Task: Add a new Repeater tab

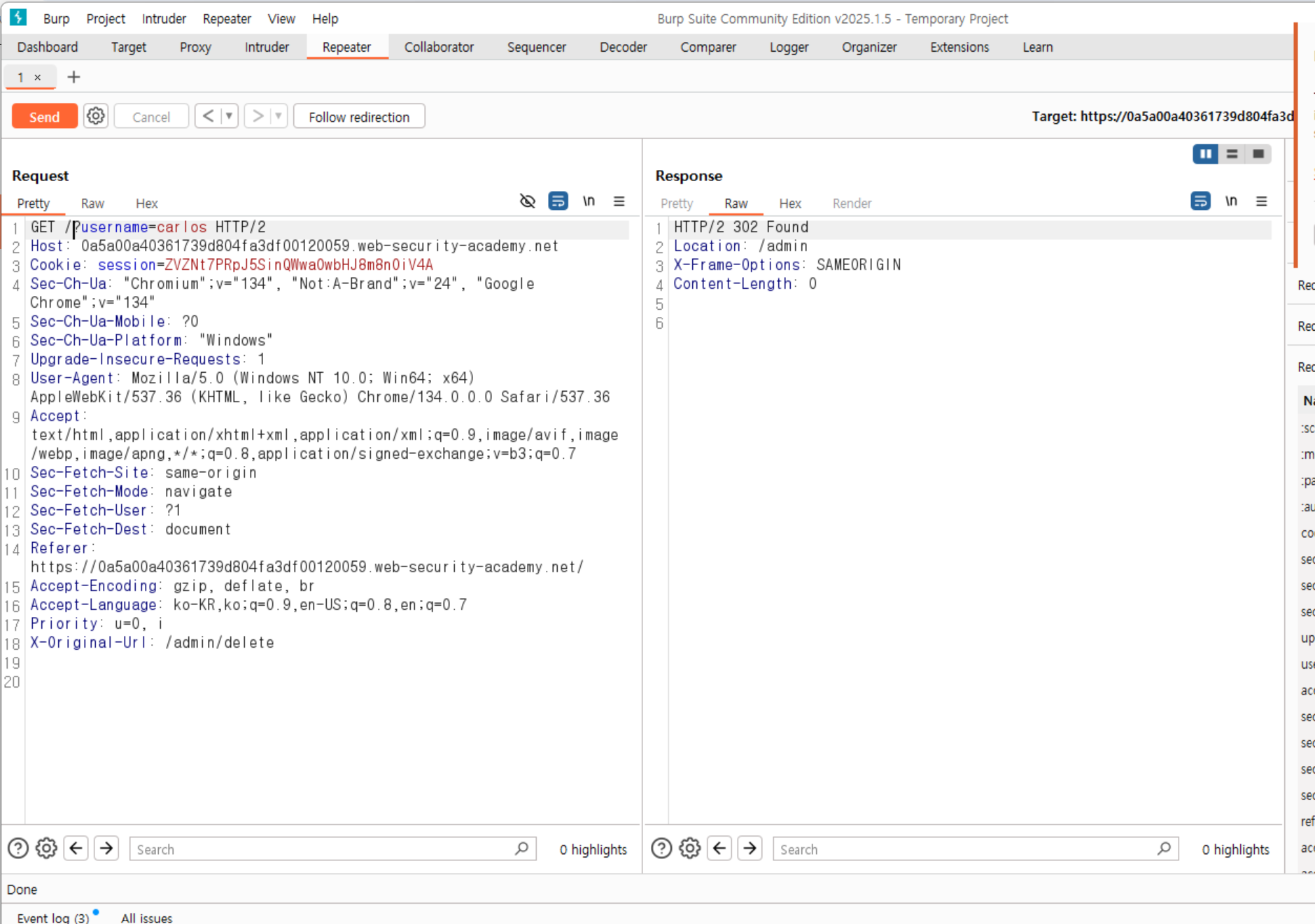Action: click(73, 77)
